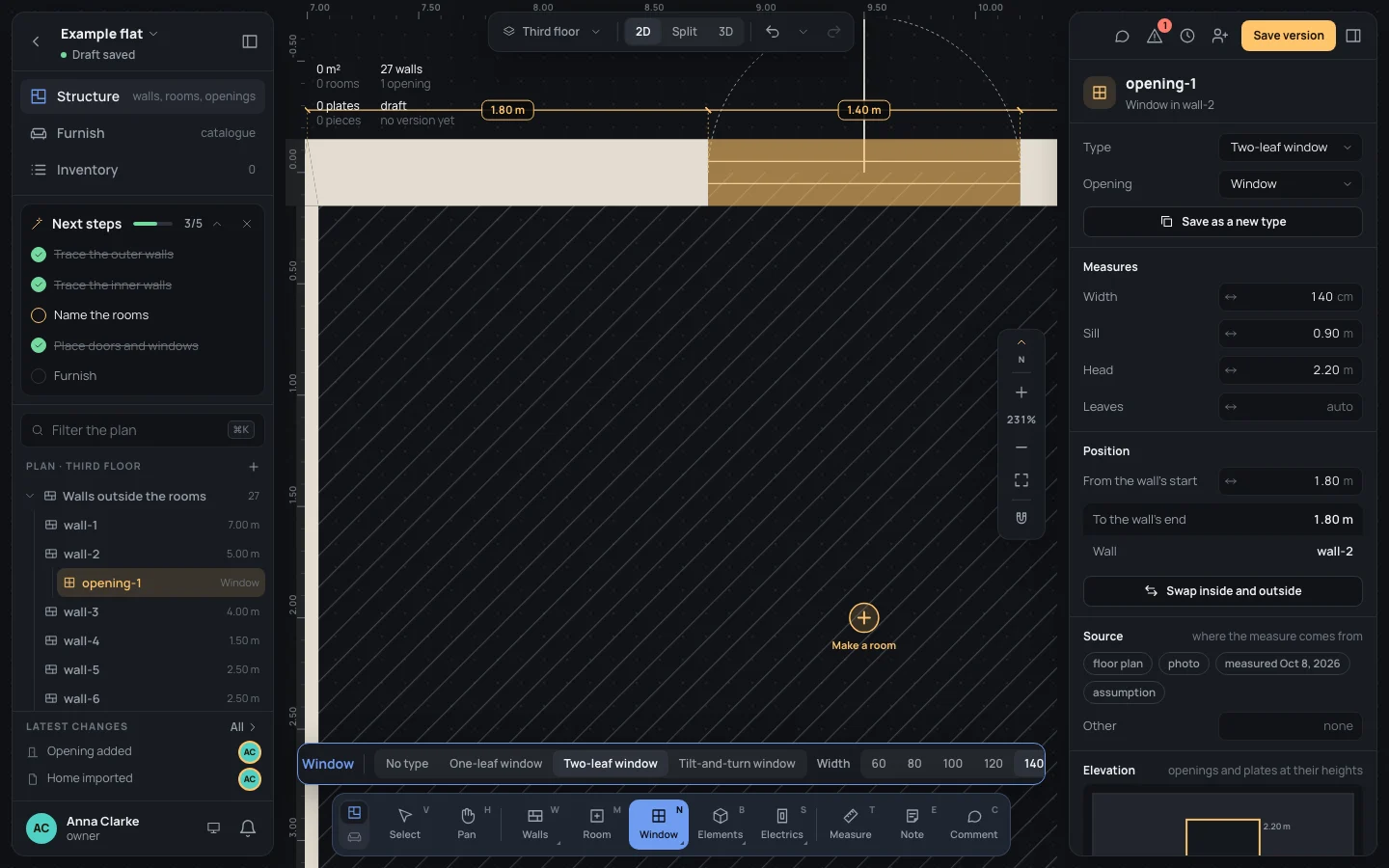
Task: Click Swap inside and outside
Action: [1223, 591]
